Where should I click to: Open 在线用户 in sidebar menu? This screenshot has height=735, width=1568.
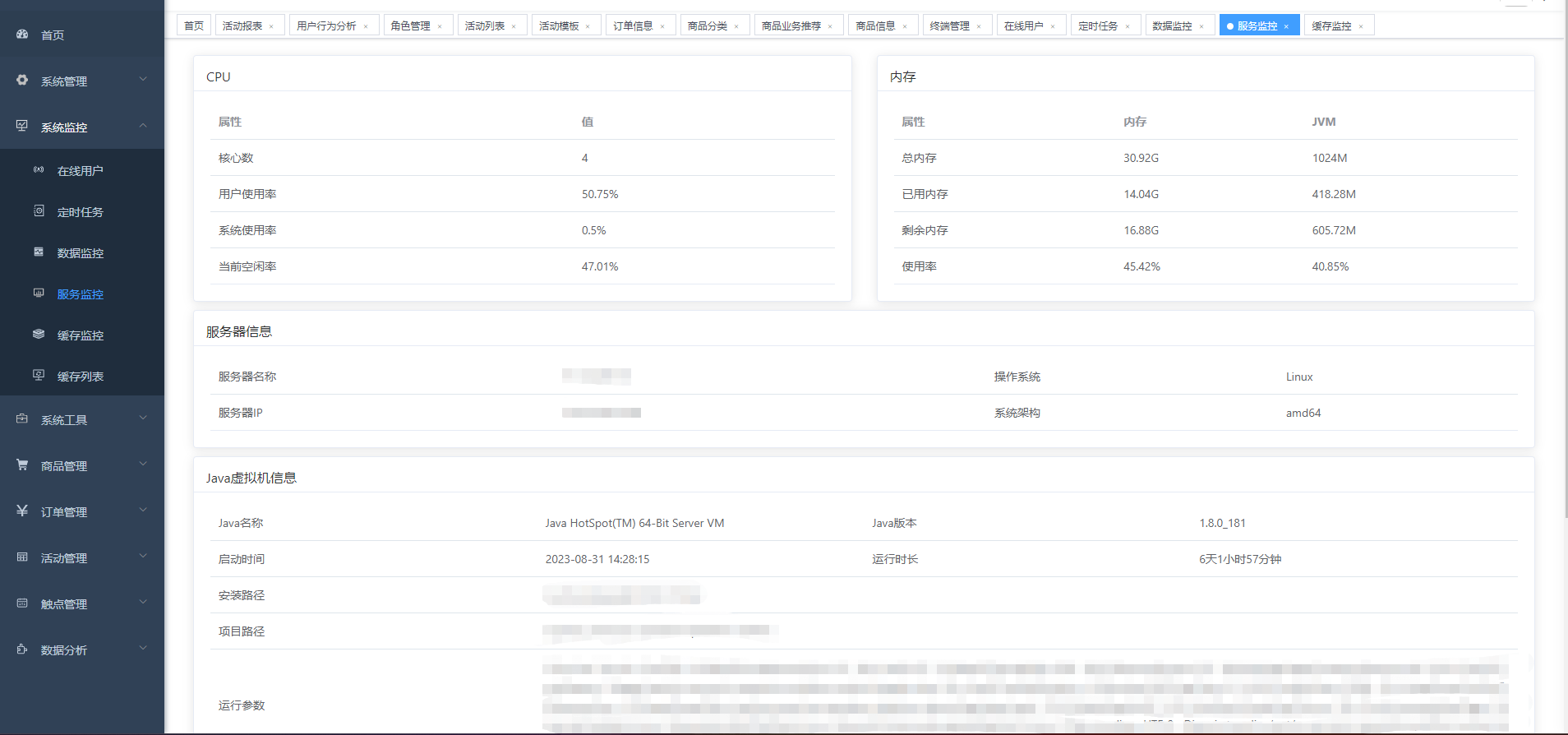click(x=82, y=170)
